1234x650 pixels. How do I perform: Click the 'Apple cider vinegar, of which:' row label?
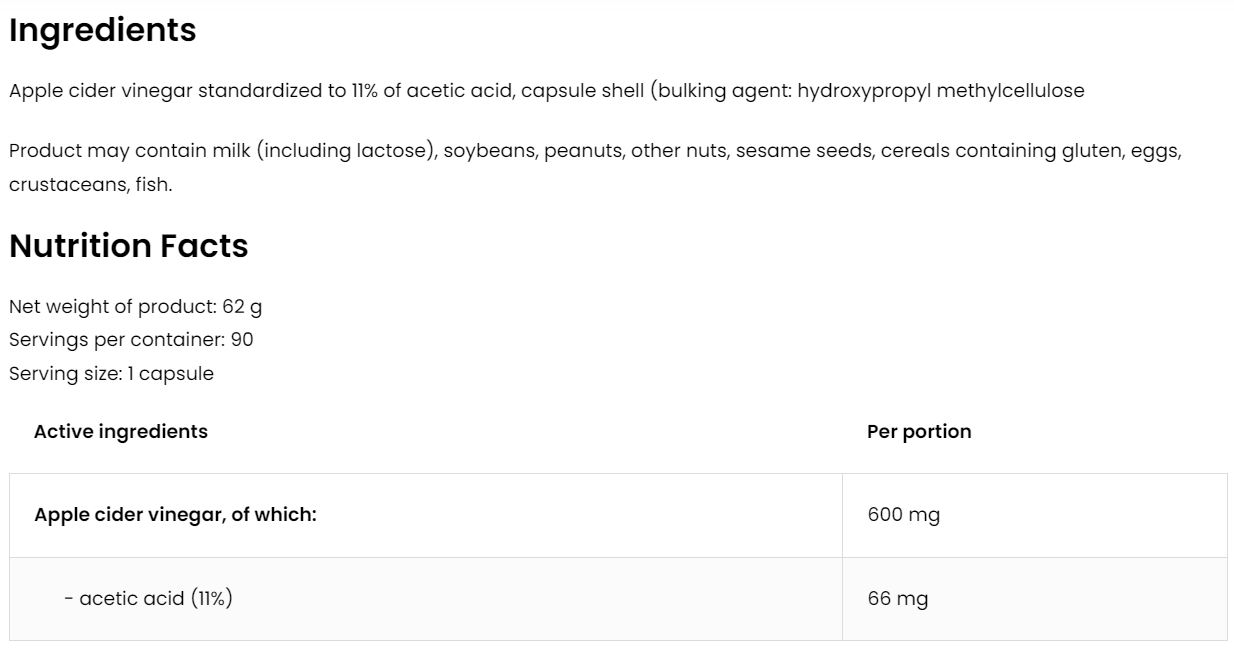(x=175, y=516)
